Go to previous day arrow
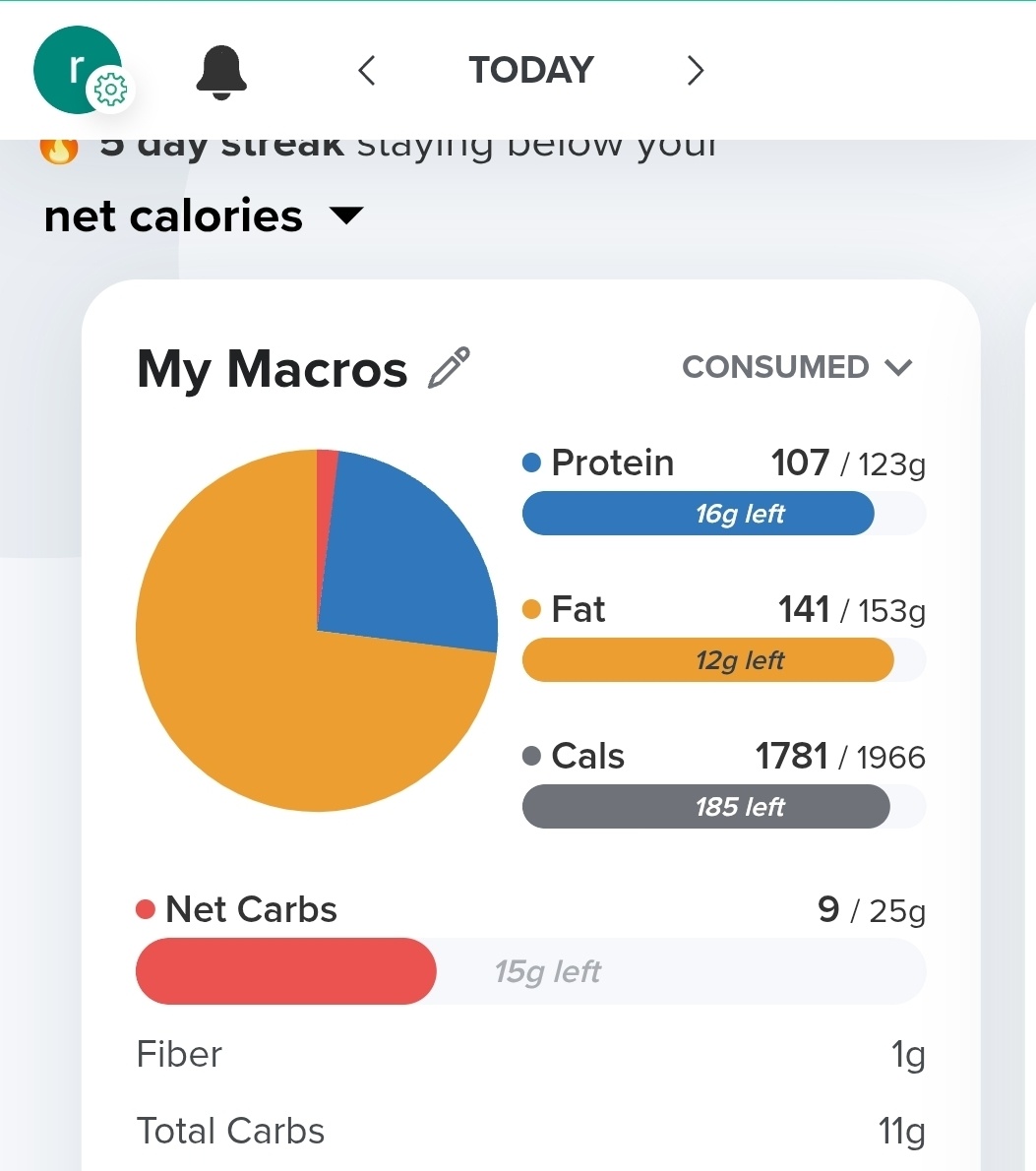Screen dimensions: 1036x1171 click(367, 71)
